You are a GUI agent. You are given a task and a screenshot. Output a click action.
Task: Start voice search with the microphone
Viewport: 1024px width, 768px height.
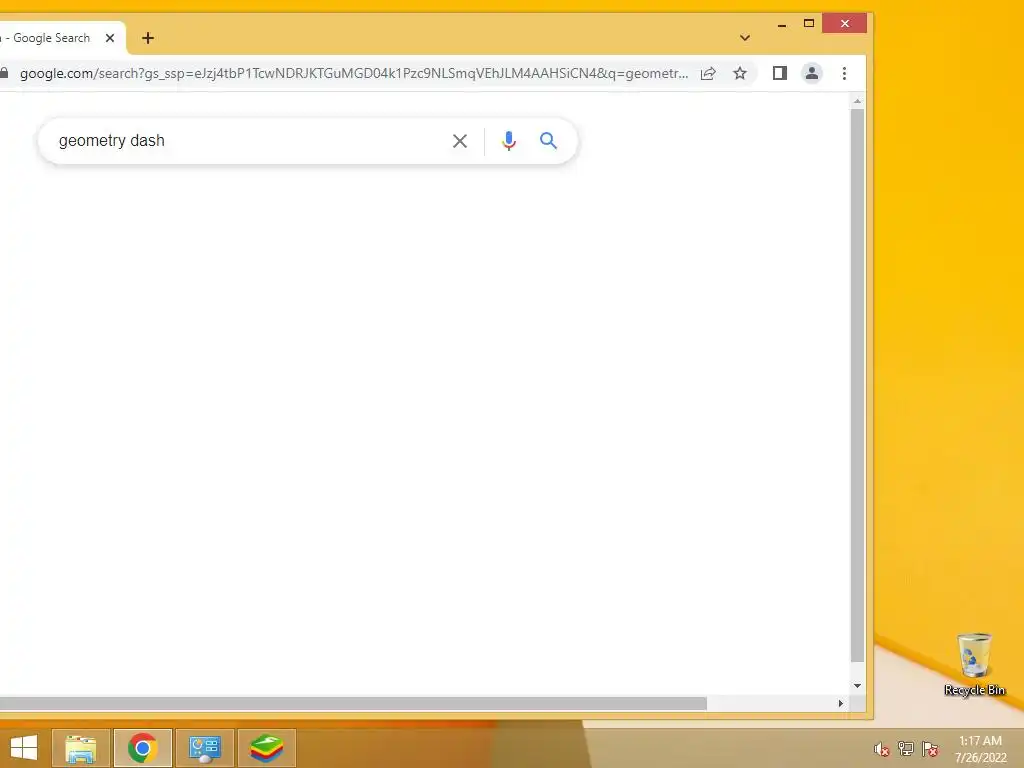[x=509, y=140]
